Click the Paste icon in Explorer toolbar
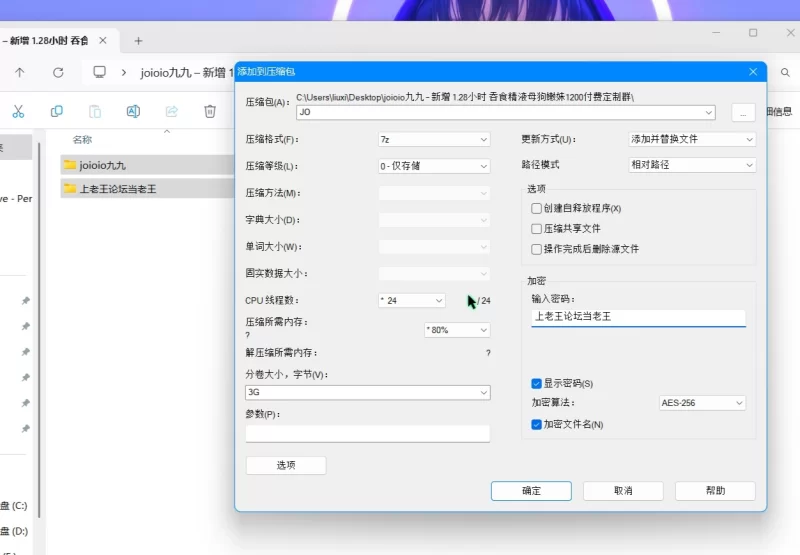 (95, 111)
